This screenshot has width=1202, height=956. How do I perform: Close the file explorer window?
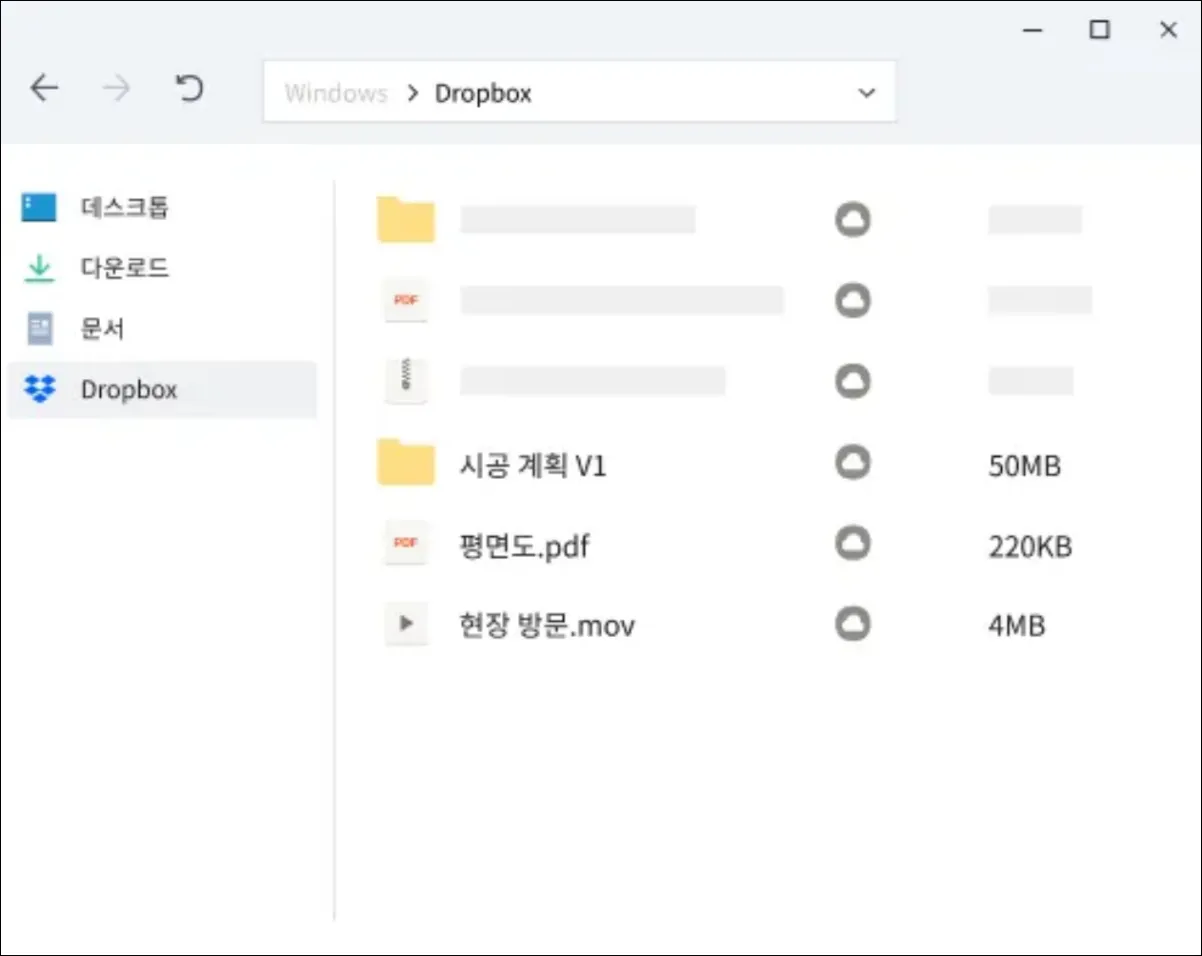point(1168,30)
